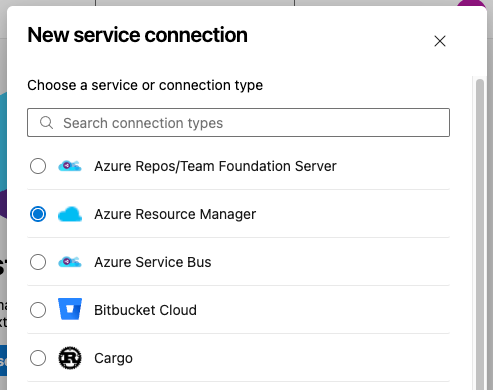Click the Azure Repos cloud icon

click(x=70, y=166)
